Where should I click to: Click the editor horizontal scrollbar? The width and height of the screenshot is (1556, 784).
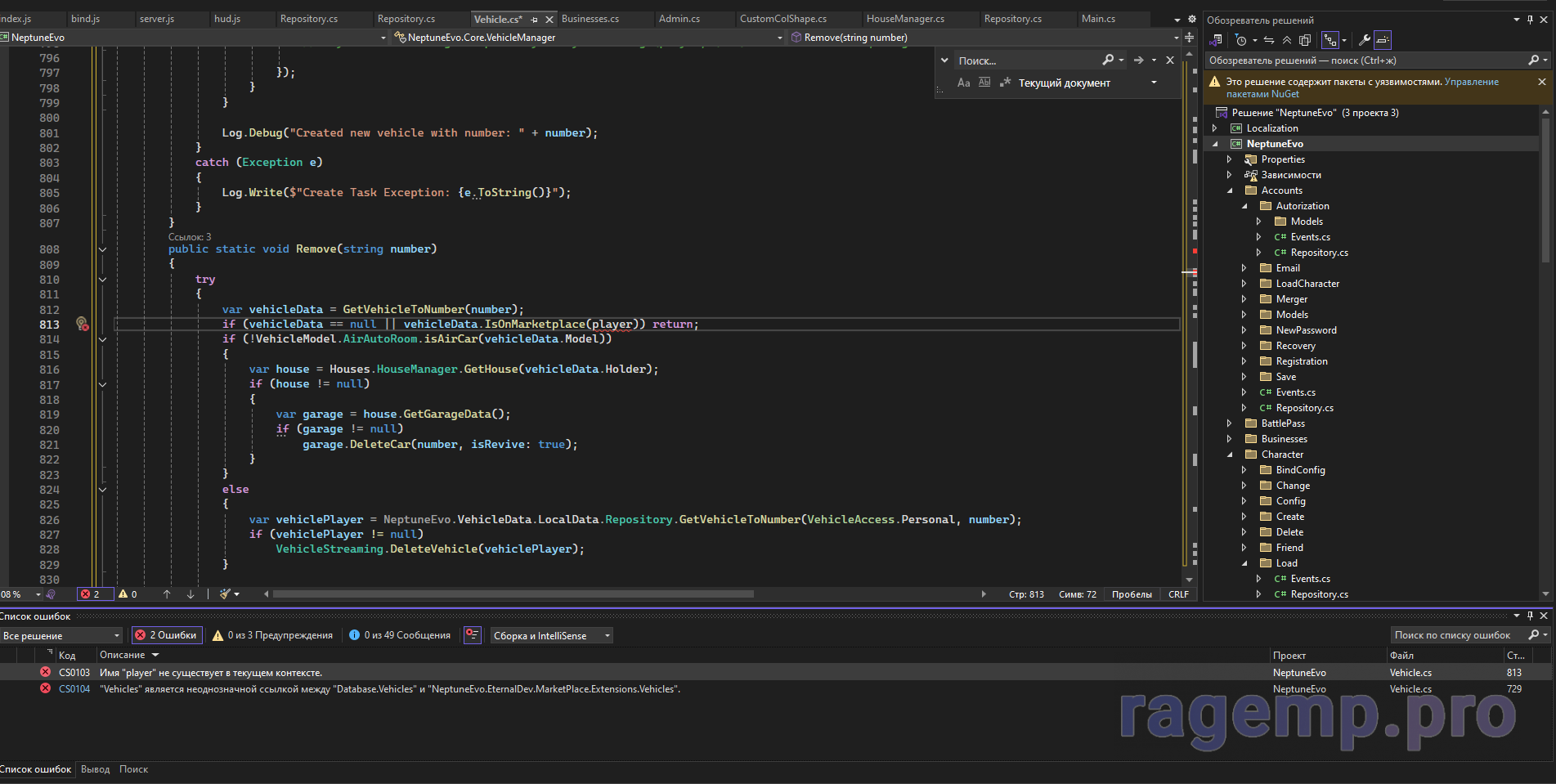click(x=513, y=594)
